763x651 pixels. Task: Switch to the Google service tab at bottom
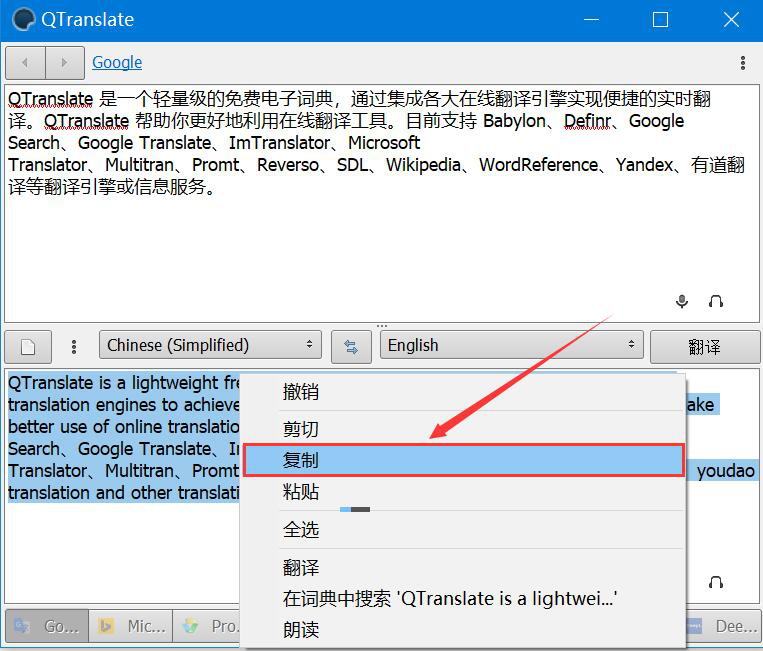tap(47, 626)
